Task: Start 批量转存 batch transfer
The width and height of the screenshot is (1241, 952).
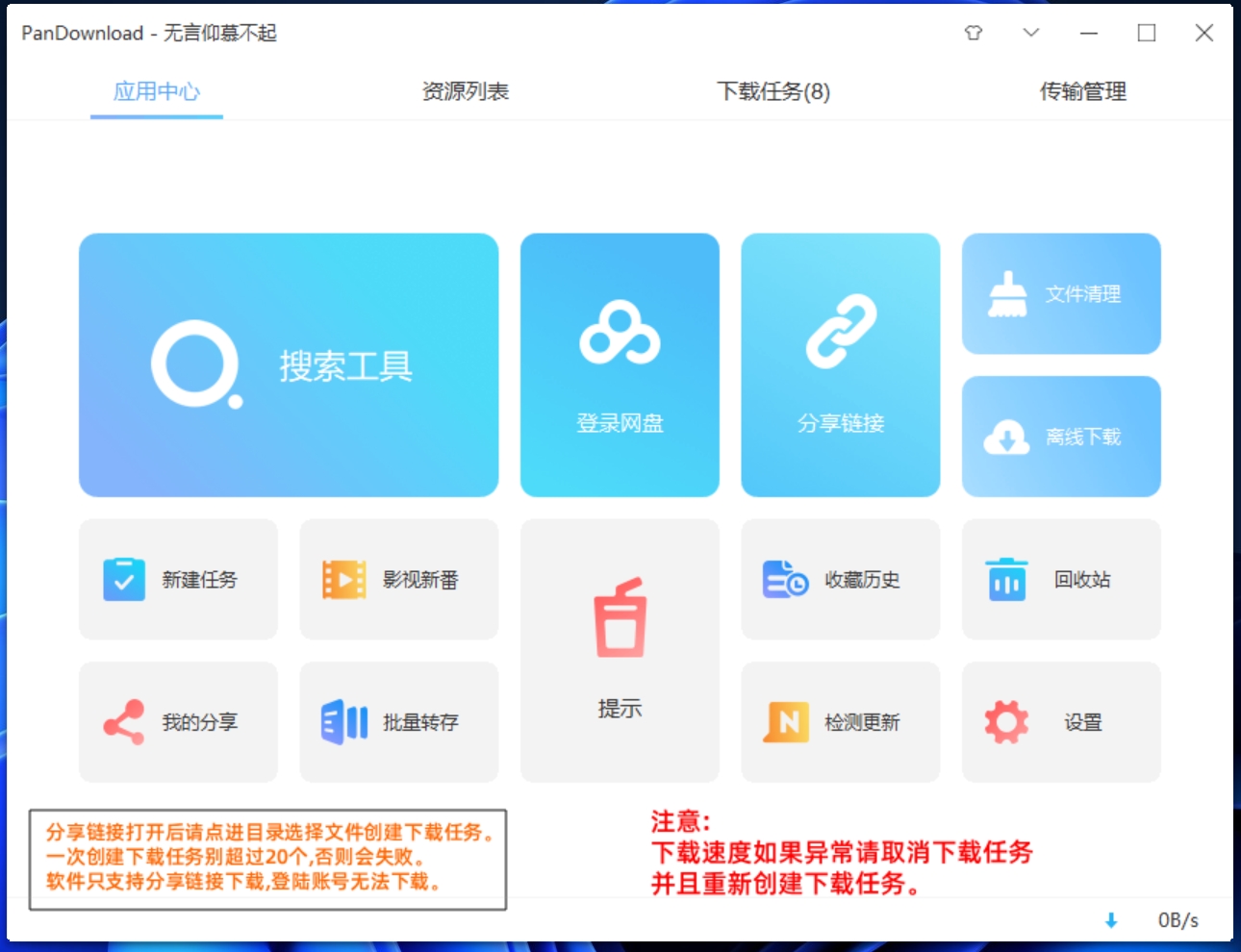Action: (398, 722)
